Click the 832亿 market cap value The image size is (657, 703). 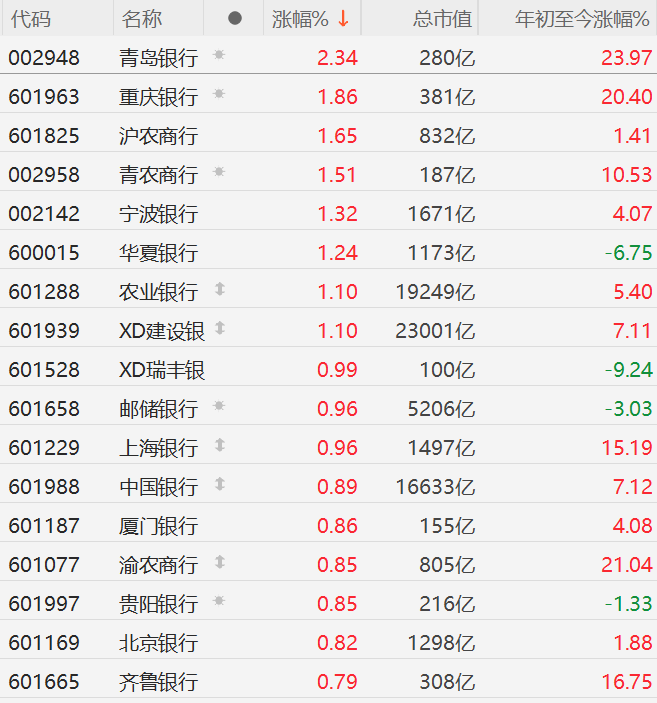pyautogui.click(x=447, y=136)
